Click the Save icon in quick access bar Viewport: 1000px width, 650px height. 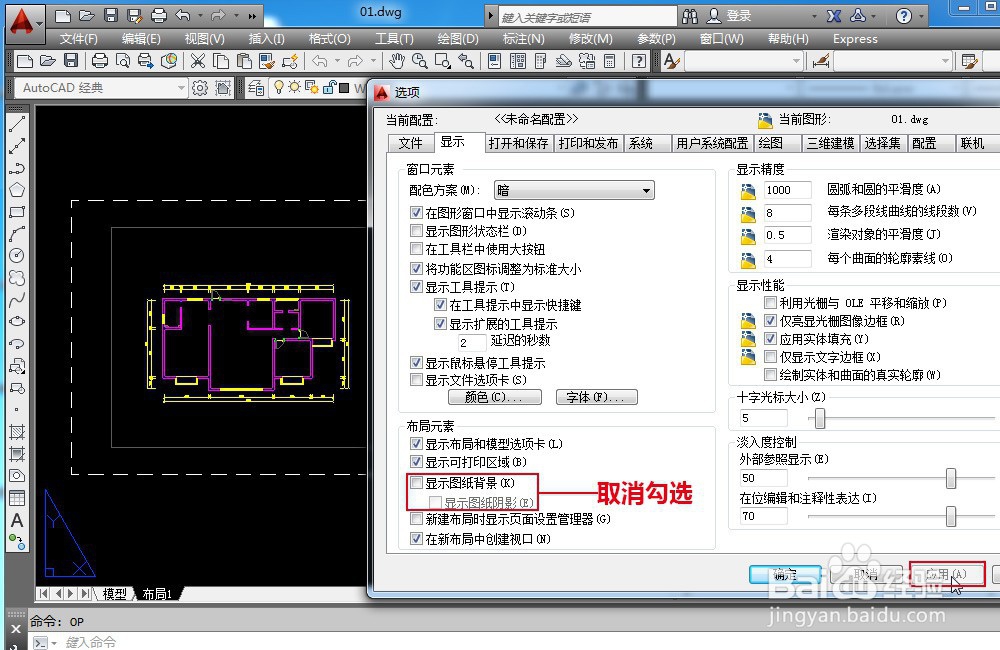(111, 15)
